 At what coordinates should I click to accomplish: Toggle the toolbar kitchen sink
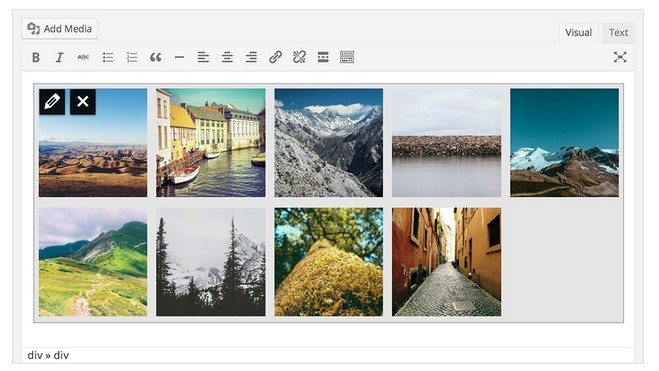click(x=347, y=57)
